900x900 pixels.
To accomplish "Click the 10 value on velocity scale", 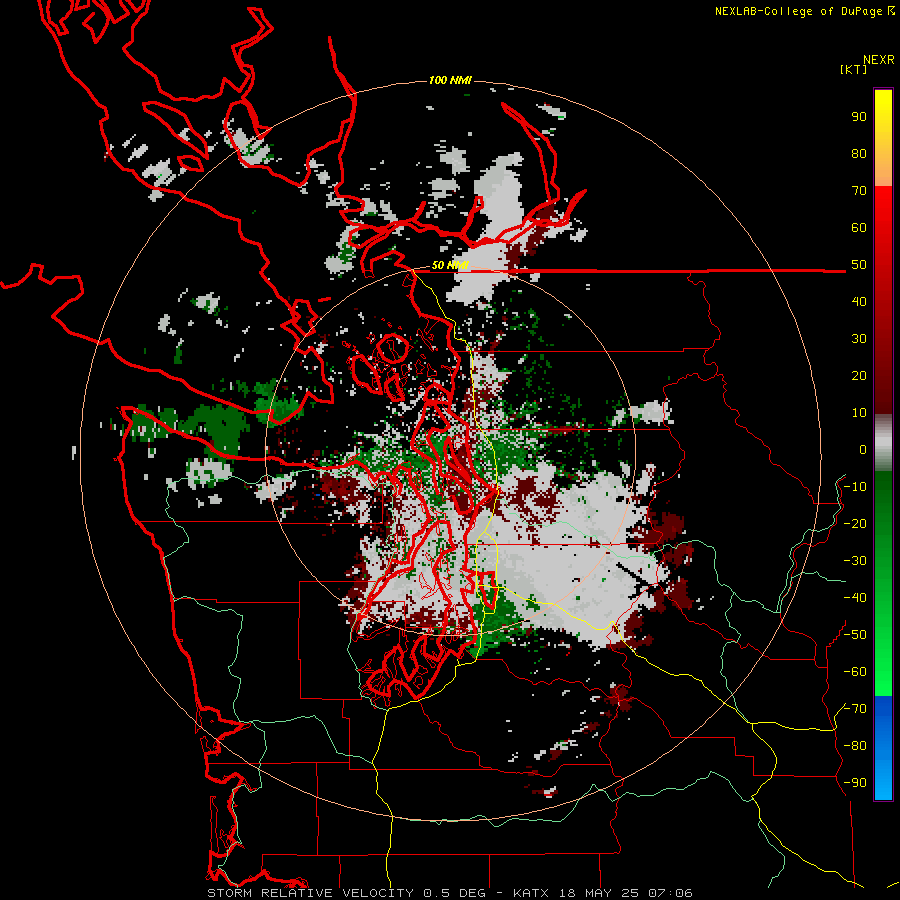I will point(859,413).
